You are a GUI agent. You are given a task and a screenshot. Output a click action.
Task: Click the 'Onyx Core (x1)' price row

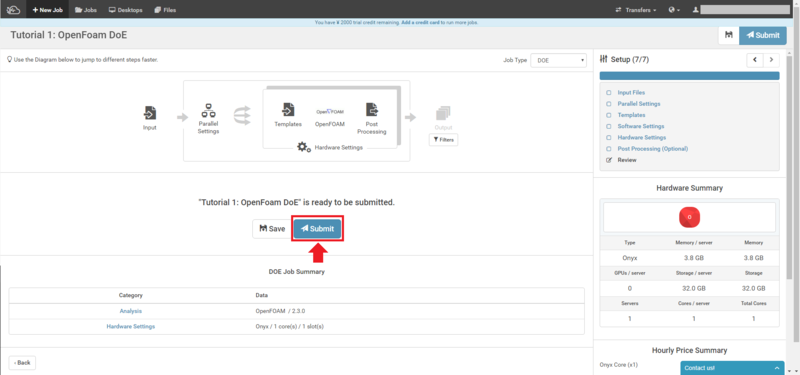[618, 364]
